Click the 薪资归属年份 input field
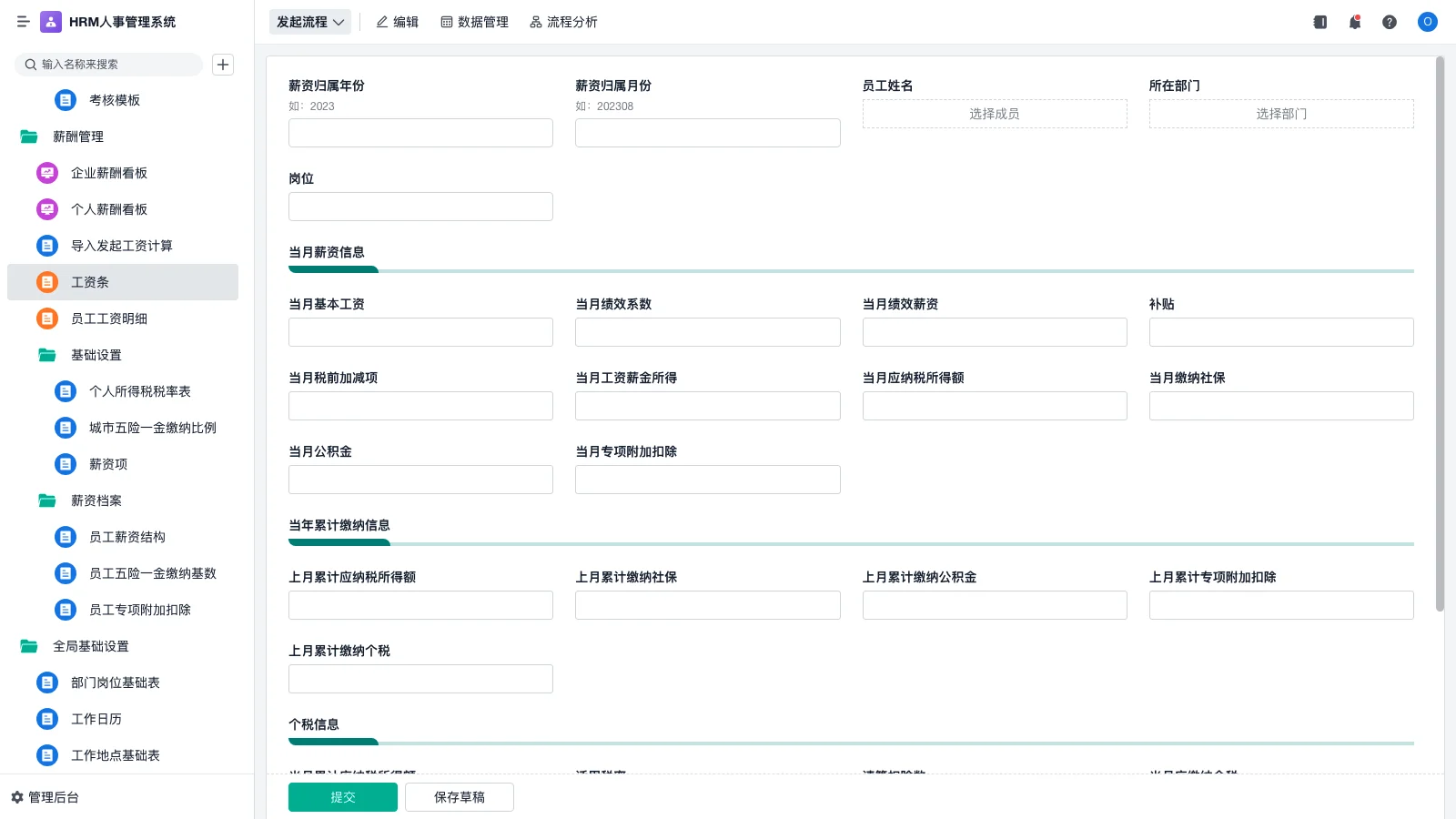 tap(420, 133)
